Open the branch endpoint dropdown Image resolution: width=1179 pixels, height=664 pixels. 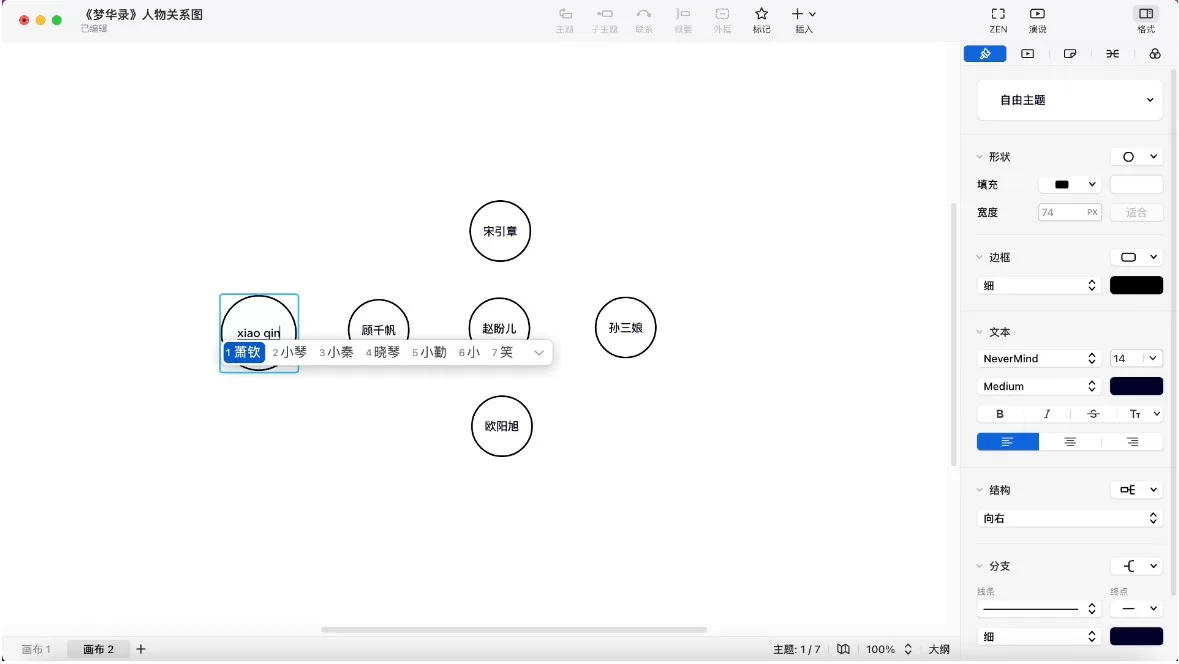coord(1137,609)
